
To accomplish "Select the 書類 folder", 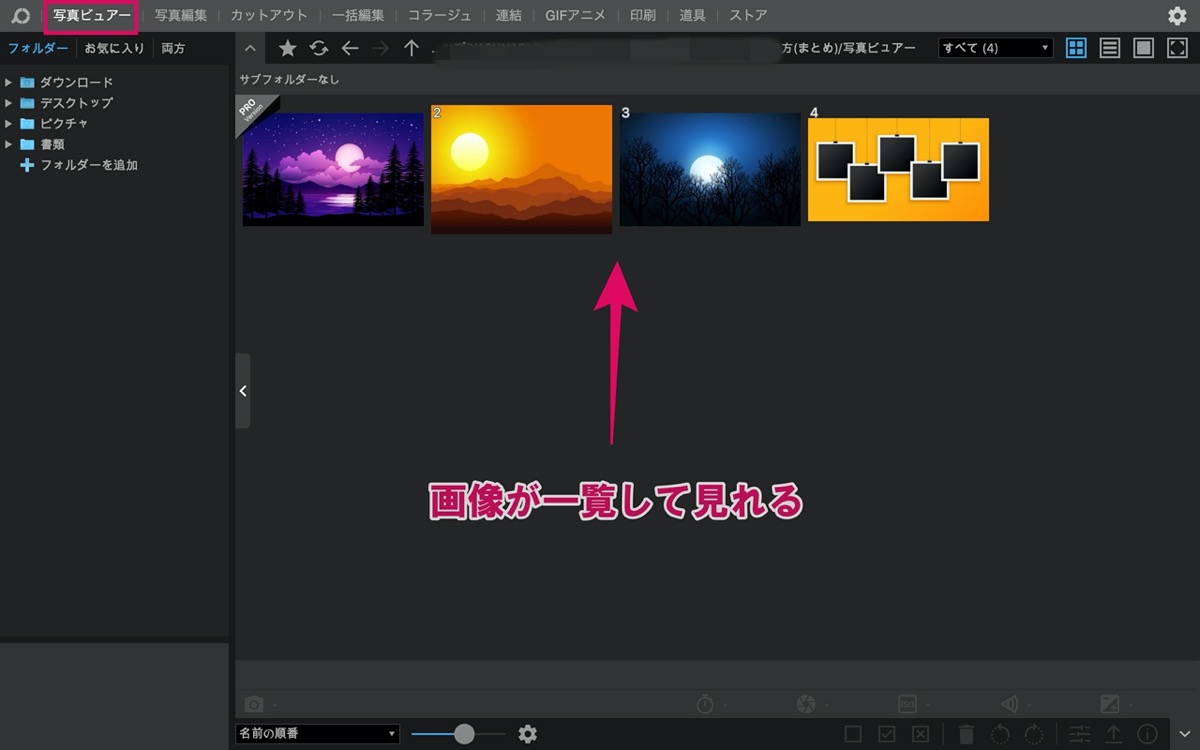I will point(52,144).
